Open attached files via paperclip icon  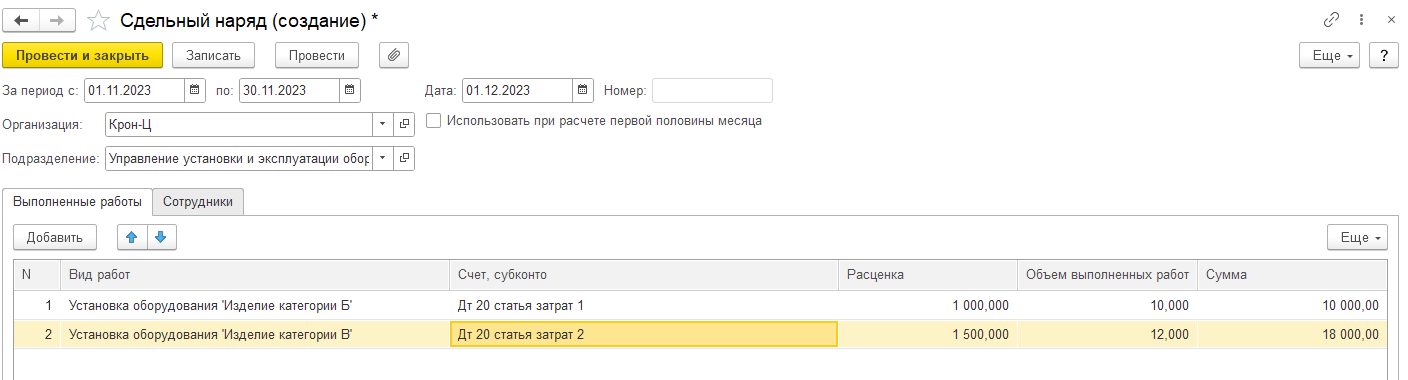pyautogui.click(x=394, y=55)
